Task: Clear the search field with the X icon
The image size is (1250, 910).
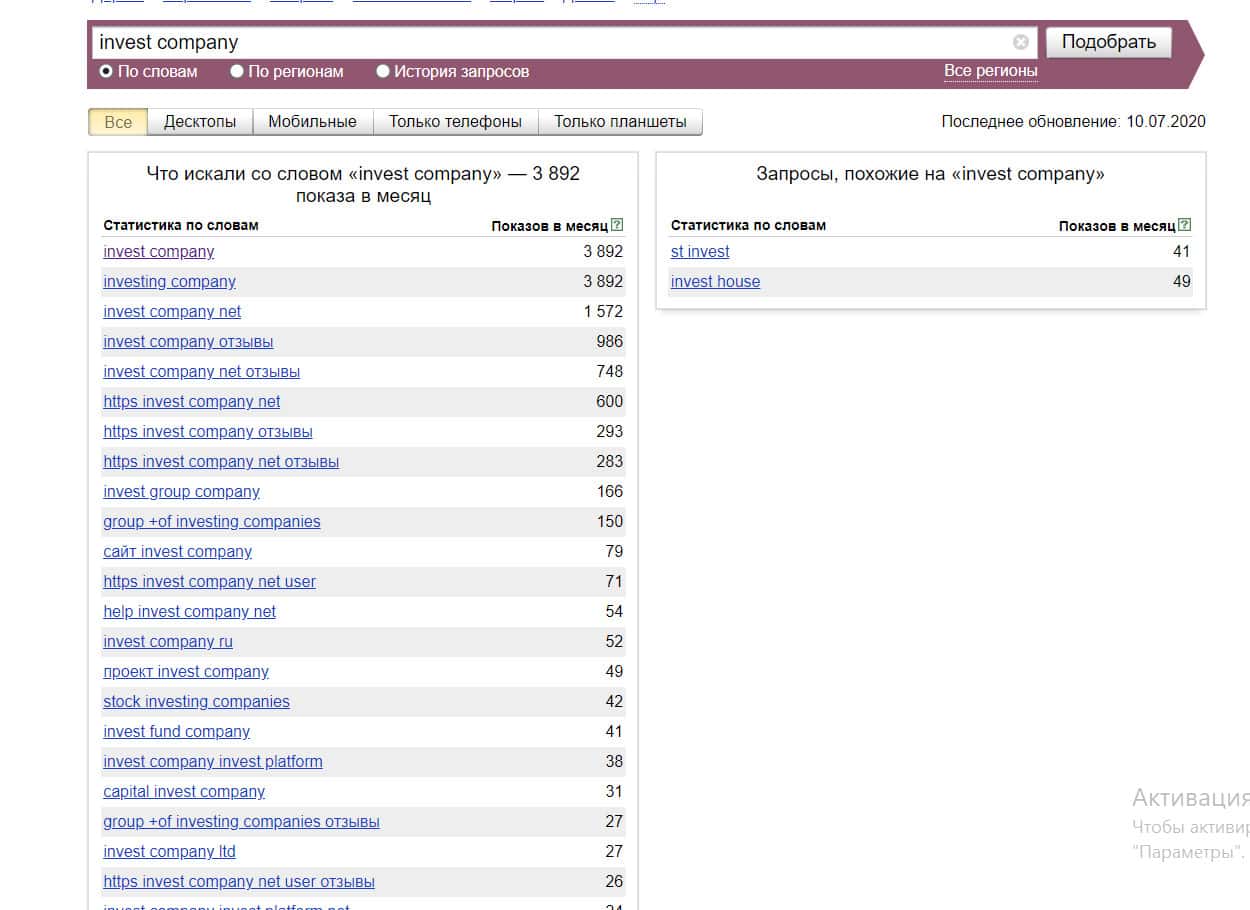Action: tap(1020, 42)
